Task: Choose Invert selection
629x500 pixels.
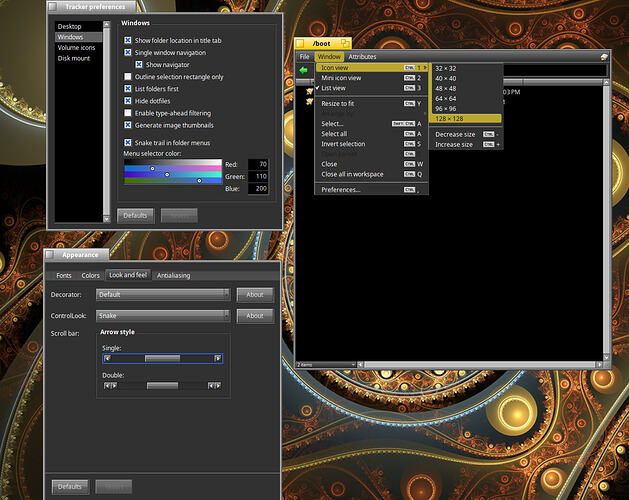Action: click(371, 144)
